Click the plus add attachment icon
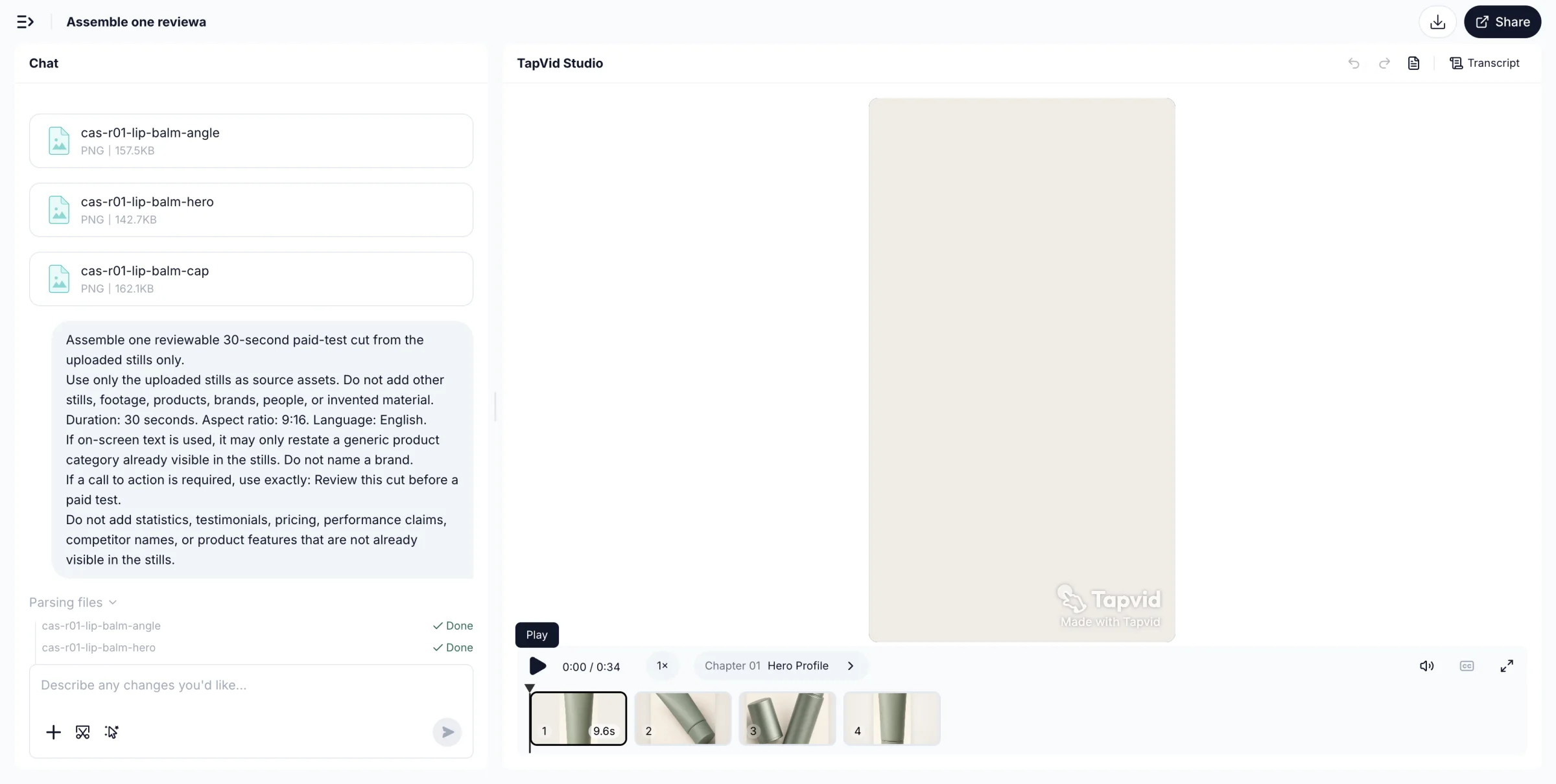1556x784 pixels. (x=53, y=732)
